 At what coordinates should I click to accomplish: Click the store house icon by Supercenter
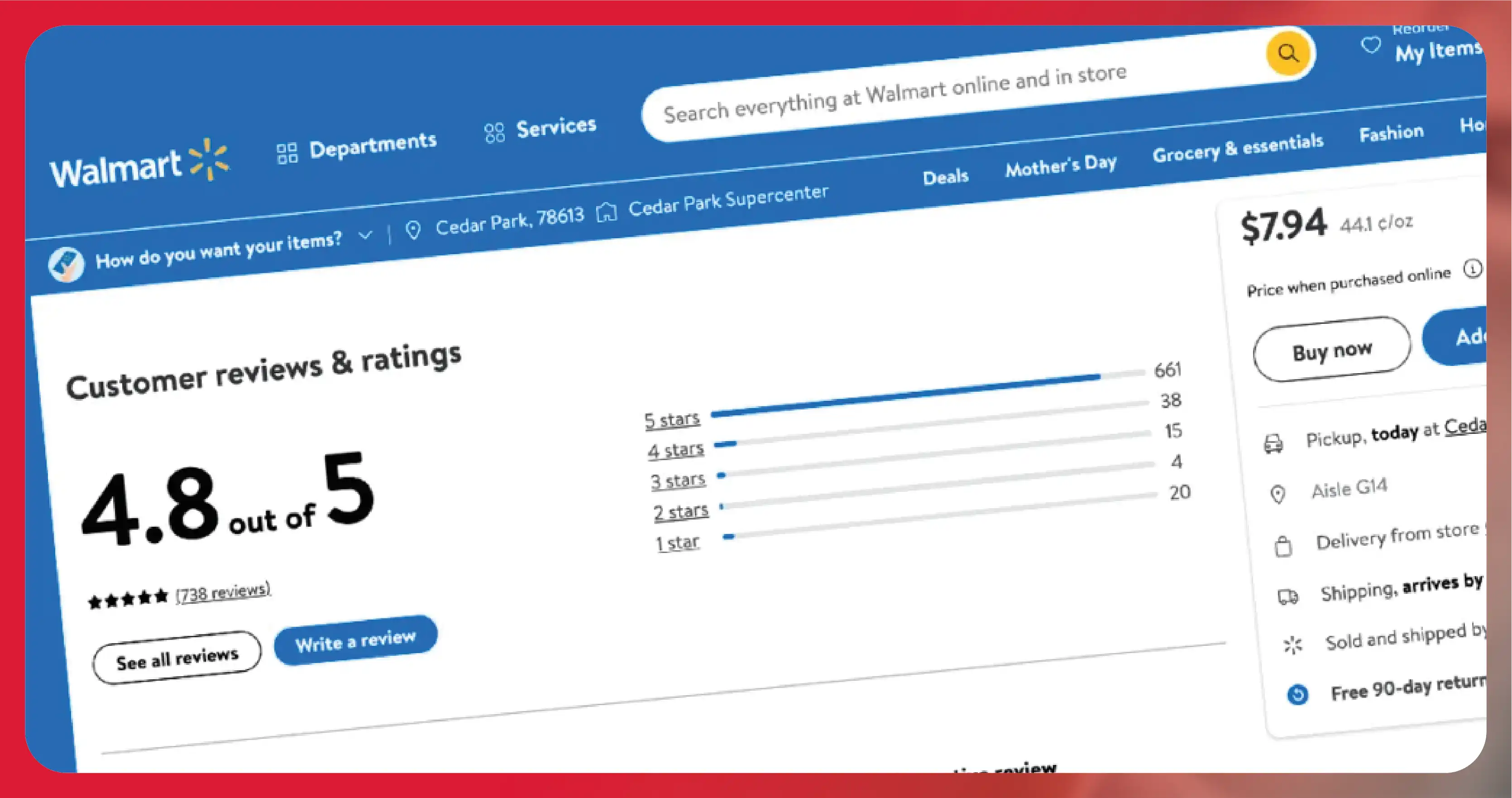click(606, 212)
